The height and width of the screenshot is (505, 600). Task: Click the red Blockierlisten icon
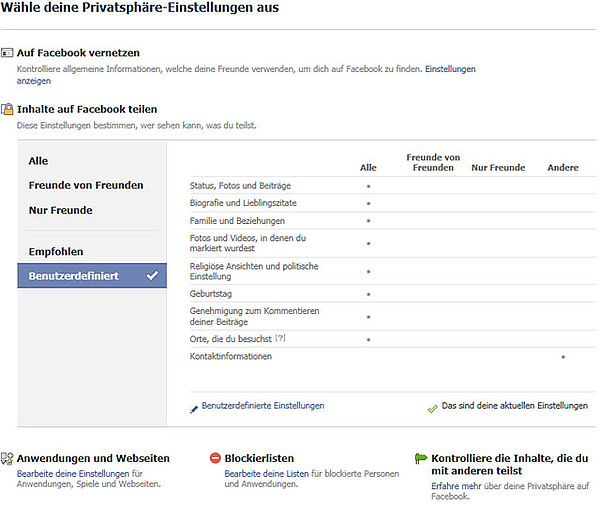coord(215,459)
